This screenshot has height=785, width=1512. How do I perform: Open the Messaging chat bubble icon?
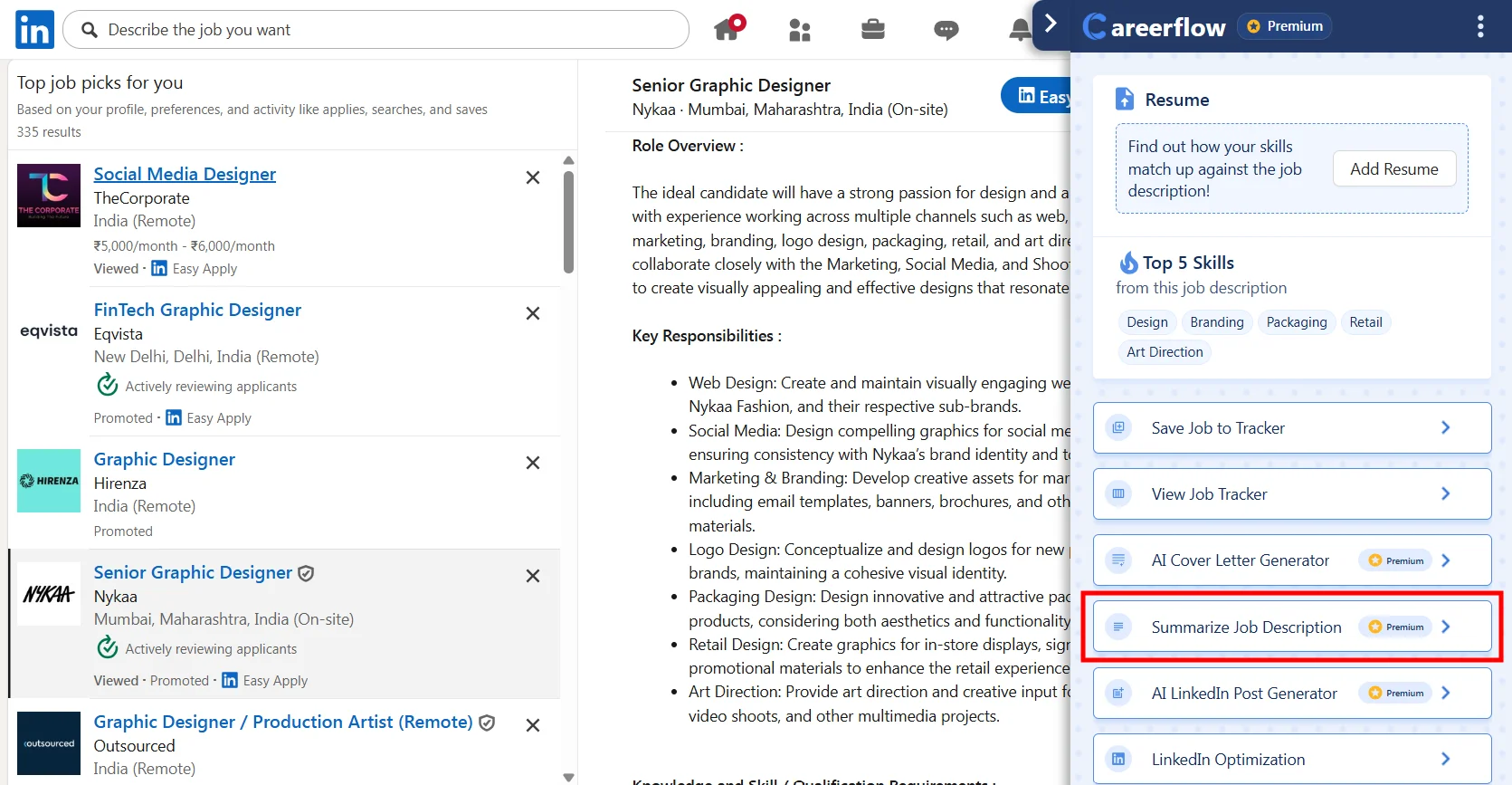point(946,31)
